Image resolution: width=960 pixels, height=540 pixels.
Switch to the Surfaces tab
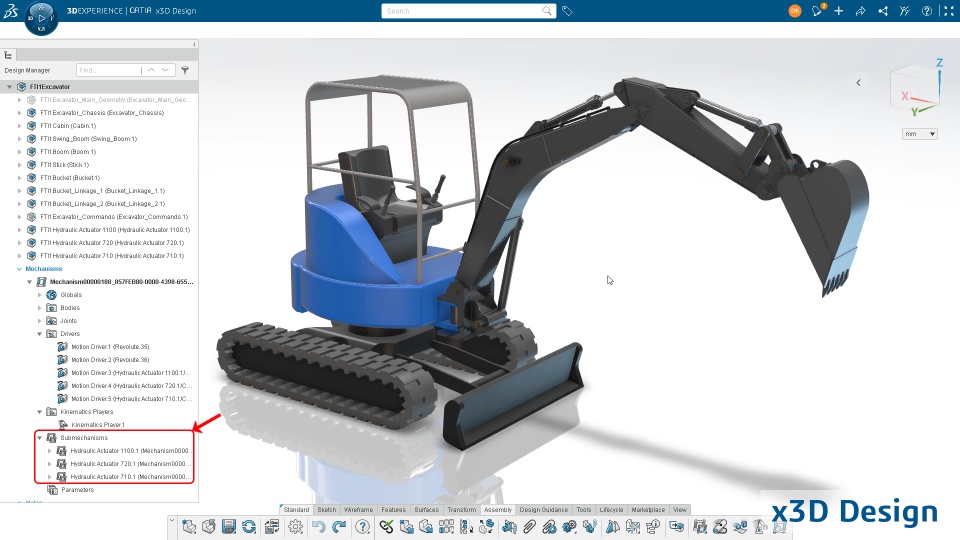[x=426, y=509]
